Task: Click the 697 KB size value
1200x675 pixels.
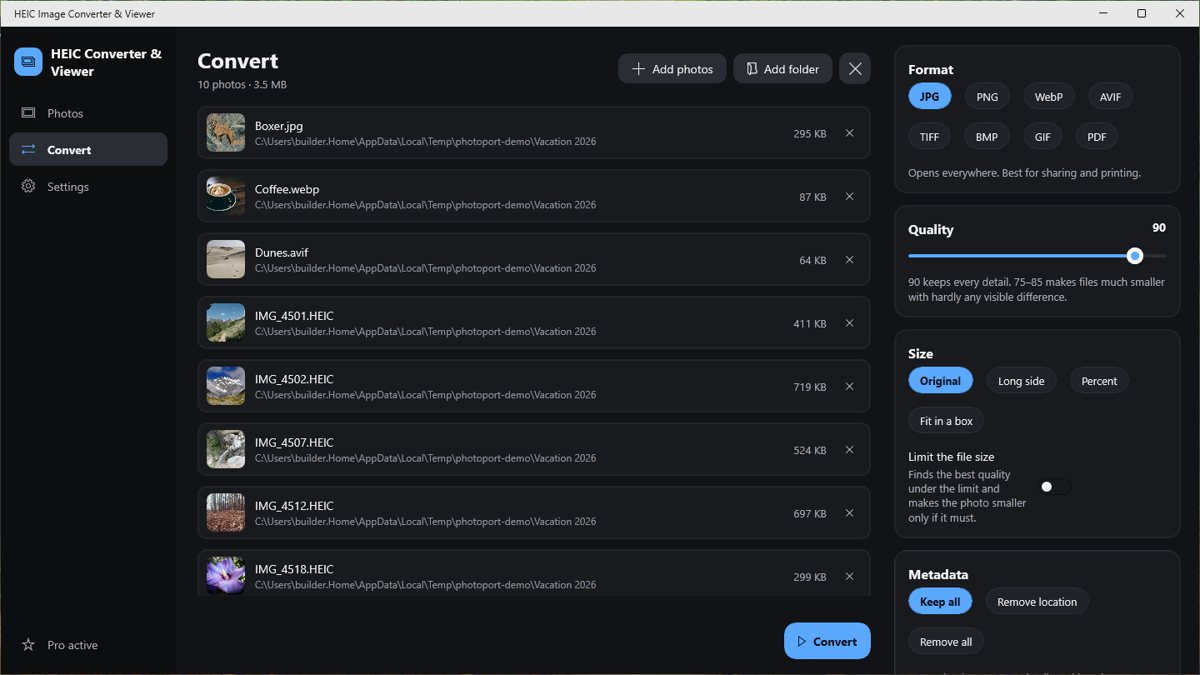Action: pos(810,514)
